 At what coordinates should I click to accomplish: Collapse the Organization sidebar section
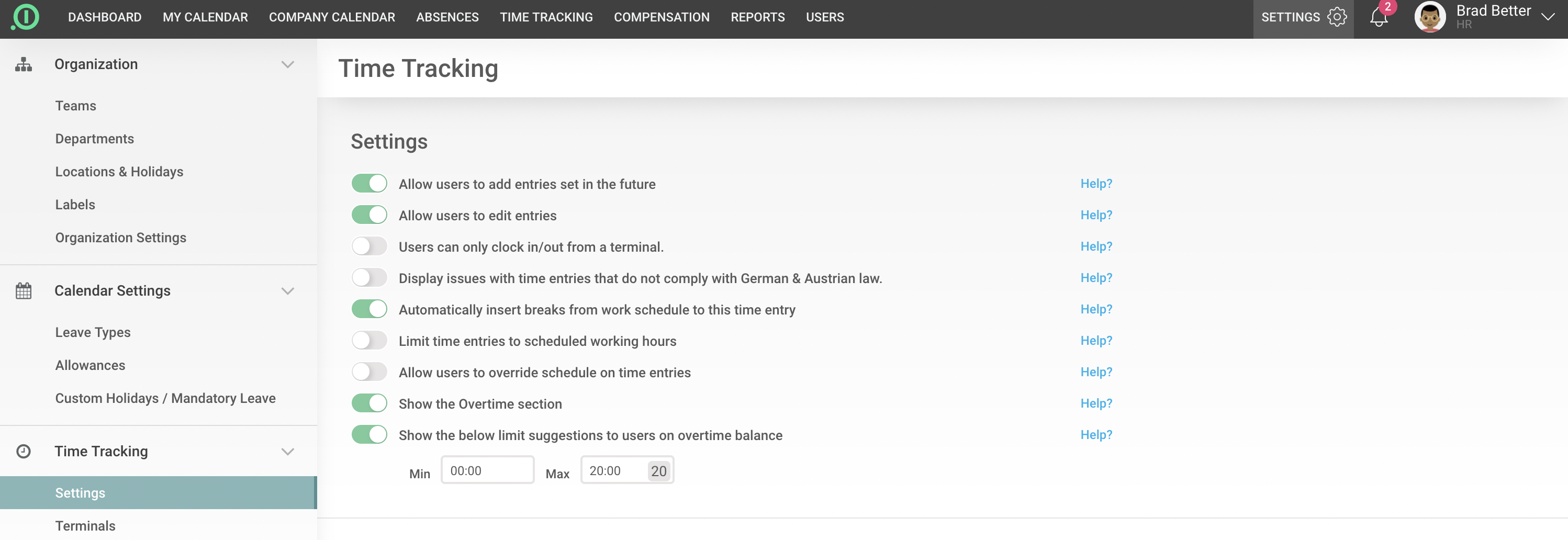pos(287,64)
